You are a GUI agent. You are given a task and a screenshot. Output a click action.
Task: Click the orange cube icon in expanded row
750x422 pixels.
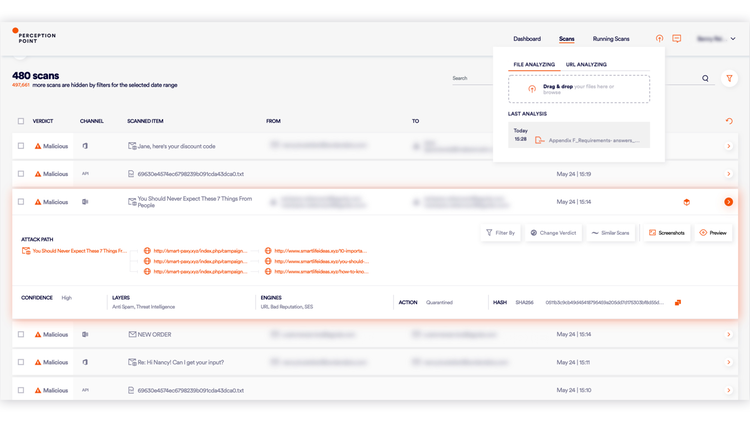tap(687, 202)
